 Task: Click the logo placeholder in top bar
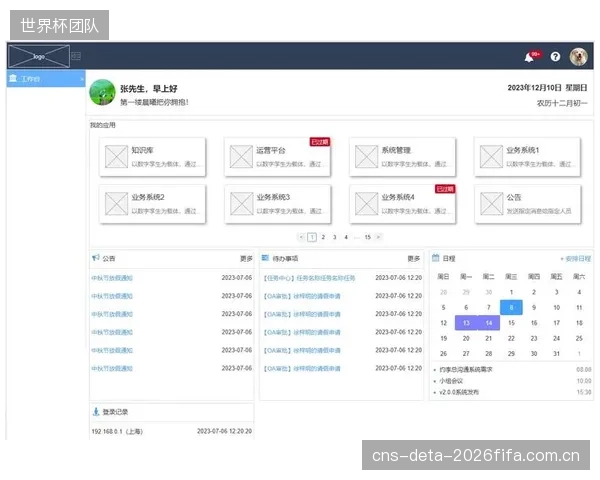[39, 56]
